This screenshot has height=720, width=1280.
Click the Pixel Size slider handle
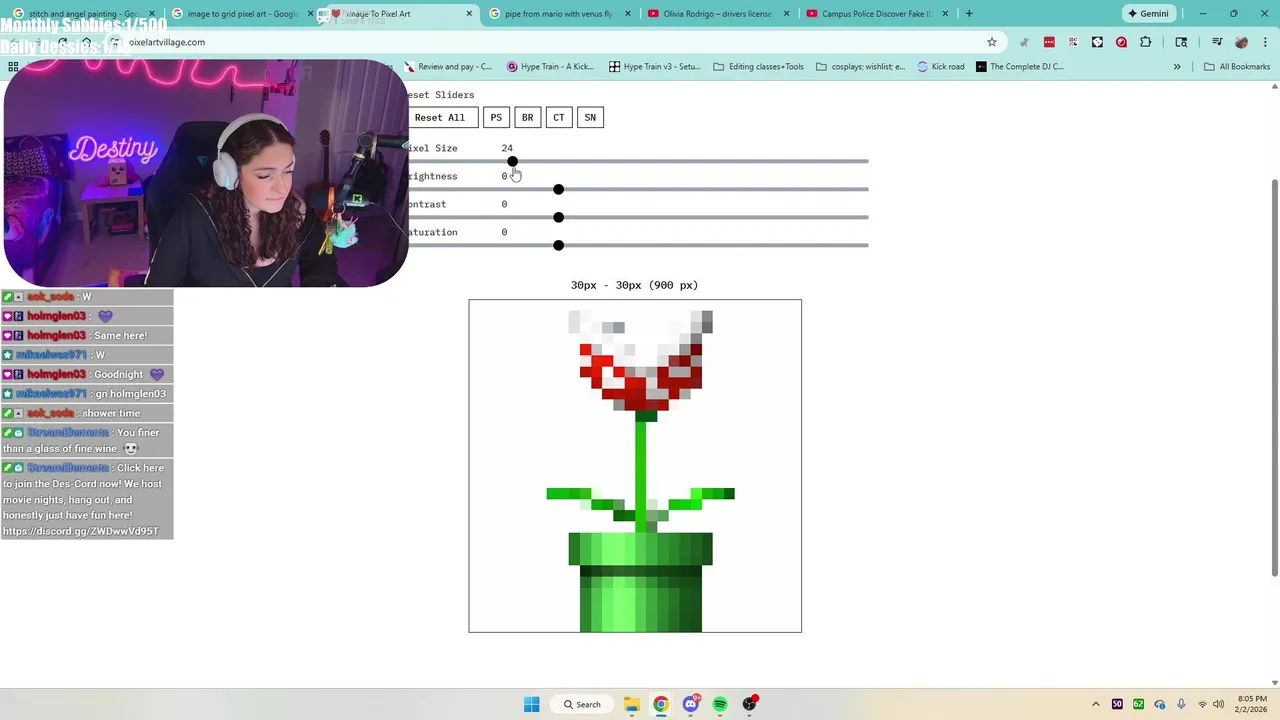(512, 161)
